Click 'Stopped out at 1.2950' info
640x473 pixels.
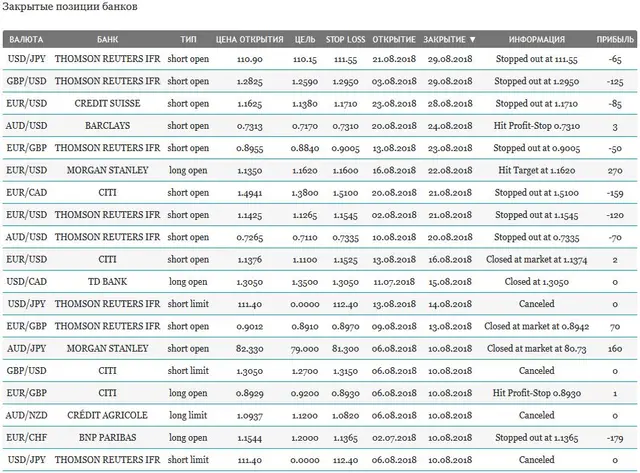(536, 81)
